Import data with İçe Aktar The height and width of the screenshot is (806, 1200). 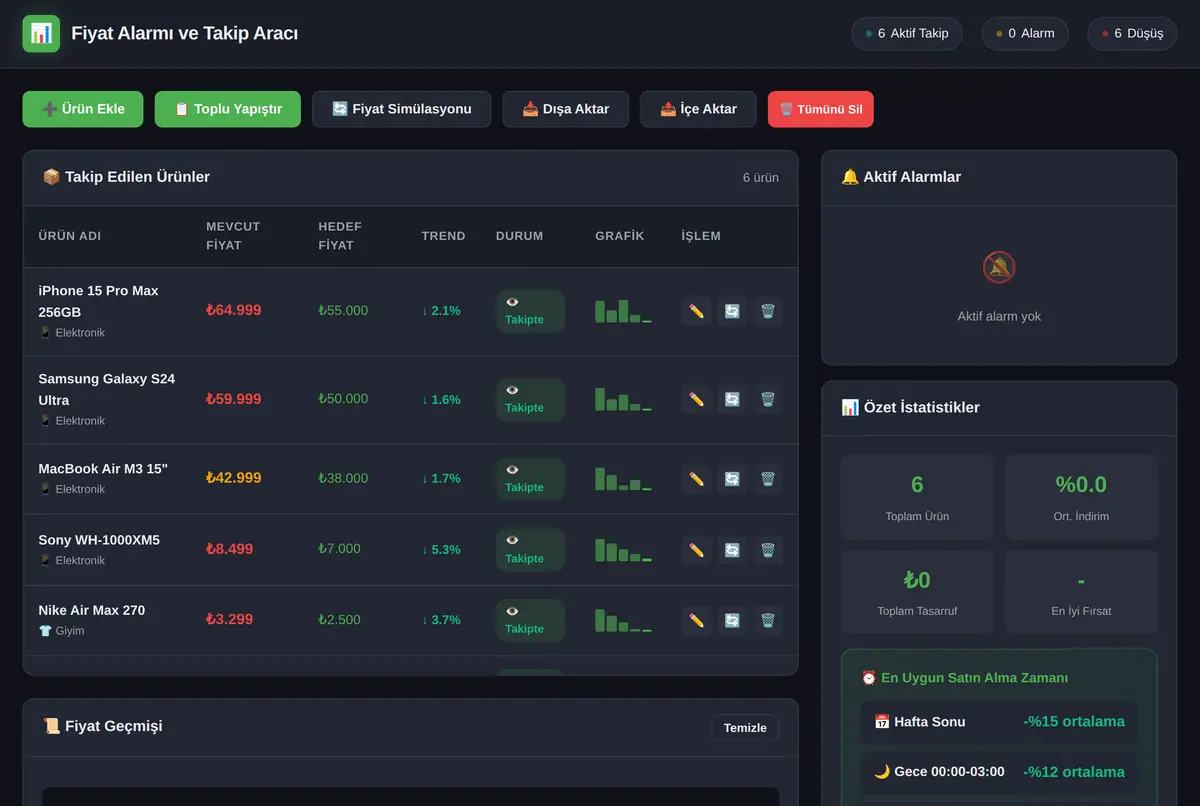coord(698,109)
